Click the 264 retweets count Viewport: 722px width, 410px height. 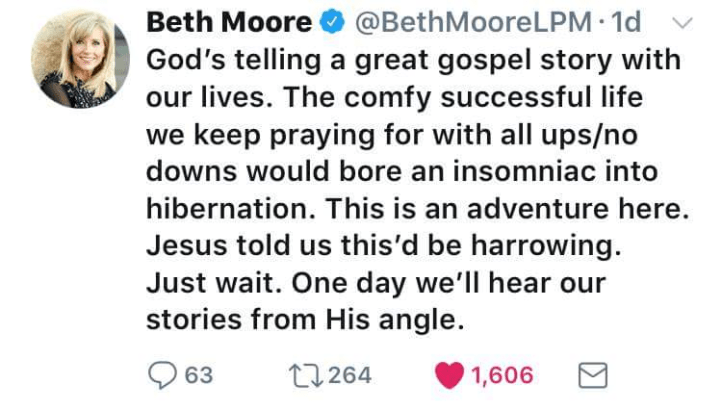tap(350, 375)
